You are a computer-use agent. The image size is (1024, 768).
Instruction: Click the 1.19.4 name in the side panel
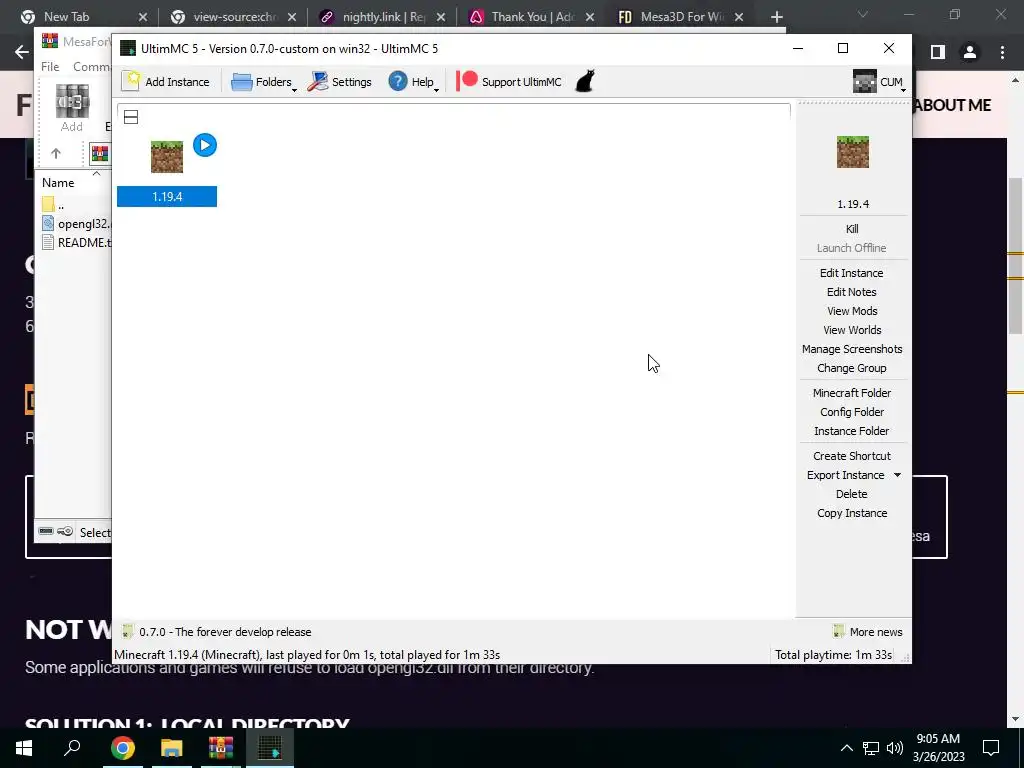[x=853, y=204]
